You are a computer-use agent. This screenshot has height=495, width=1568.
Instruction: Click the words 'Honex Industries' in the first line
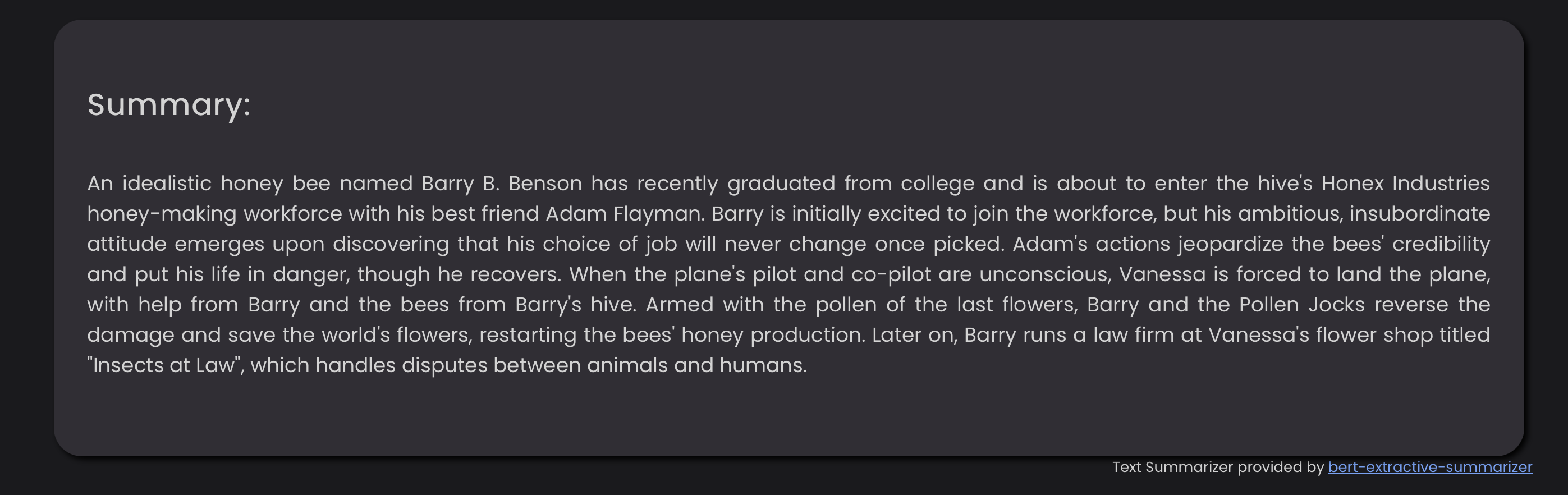click(x=1405, y=184)
